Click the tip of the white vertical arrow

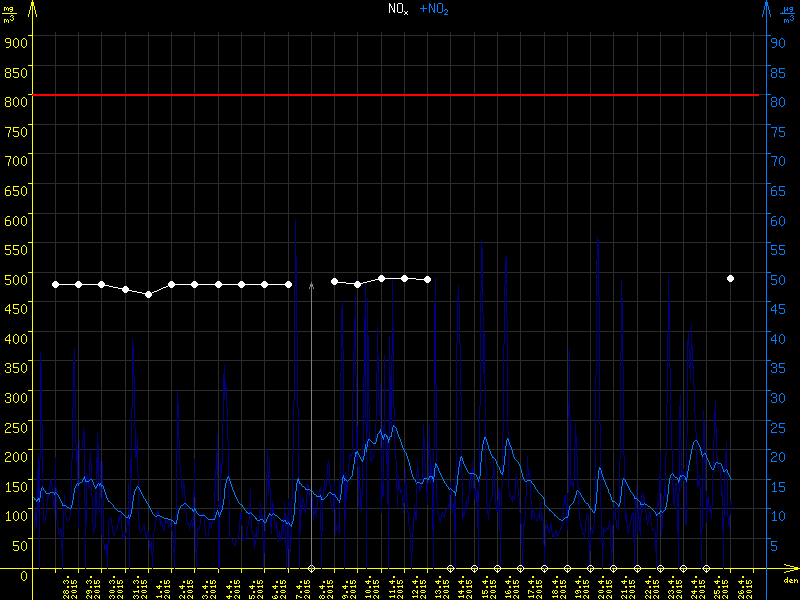pyautogui.click(x=311, y=285)
